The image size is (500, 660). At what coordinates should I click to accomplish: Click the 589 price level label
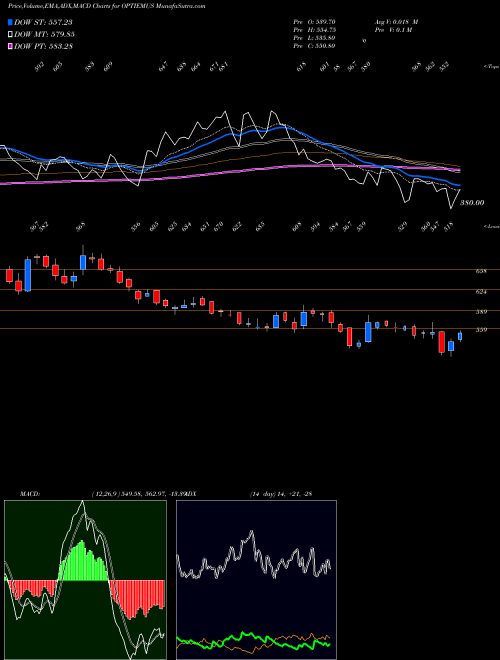[481, 312]
